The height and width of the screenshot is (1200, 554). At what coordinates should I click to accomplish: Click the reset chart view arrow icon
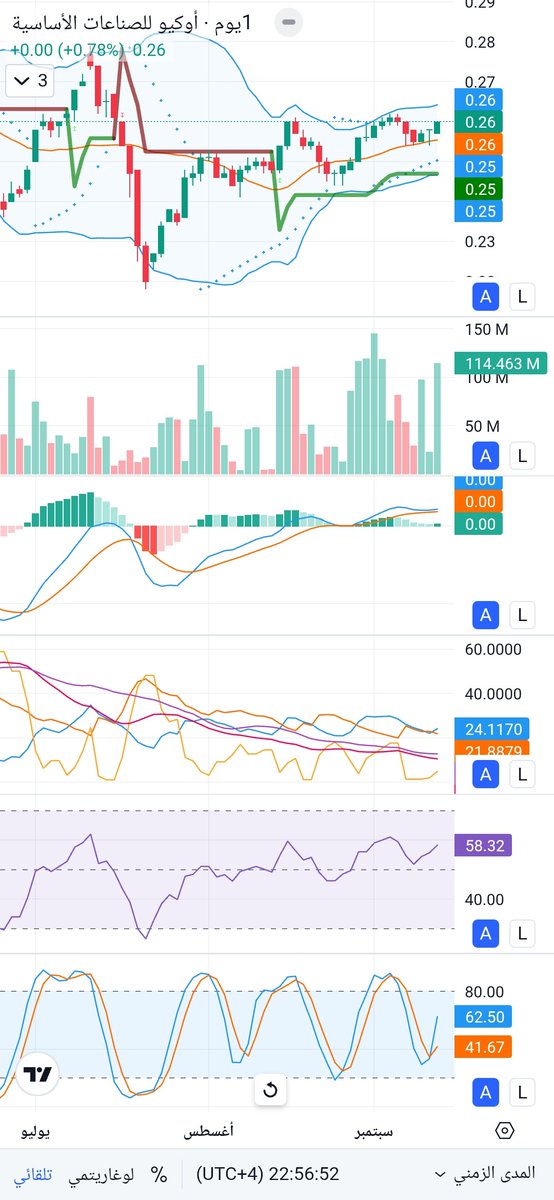(x=270, y=1090)
